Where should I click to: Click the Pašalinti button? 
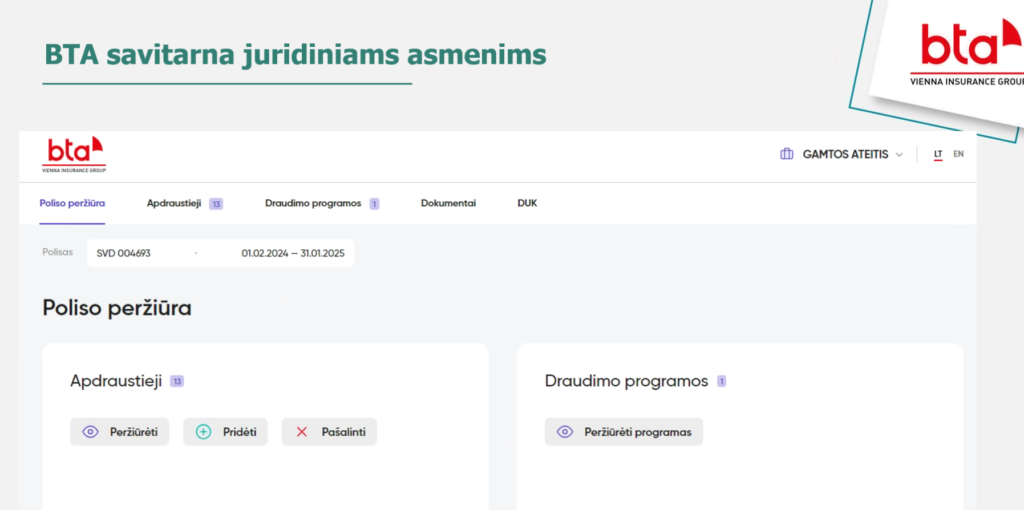(x=329, y=432)
